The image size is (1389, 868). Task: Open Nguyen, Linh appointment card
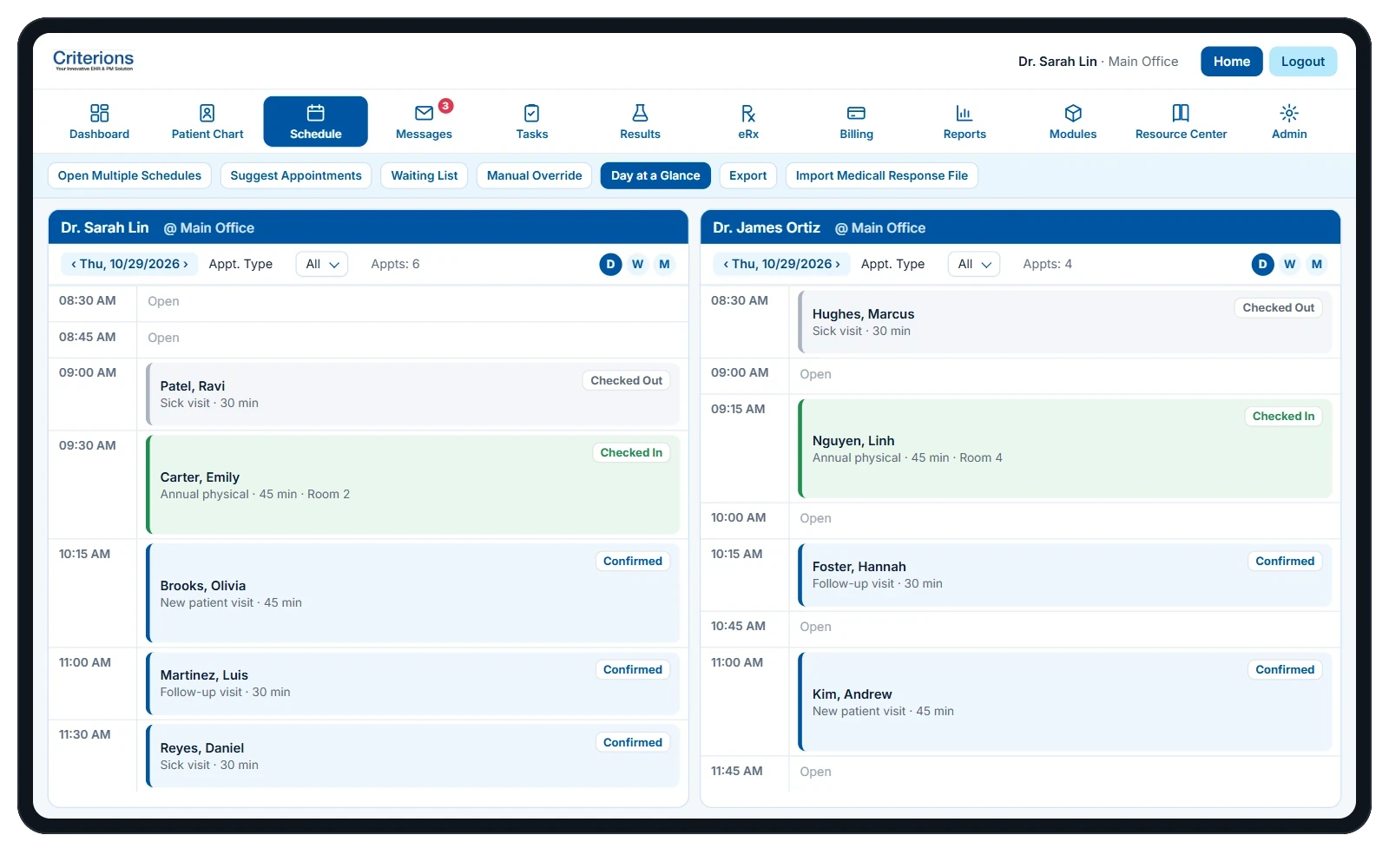tap(1065, 449)
